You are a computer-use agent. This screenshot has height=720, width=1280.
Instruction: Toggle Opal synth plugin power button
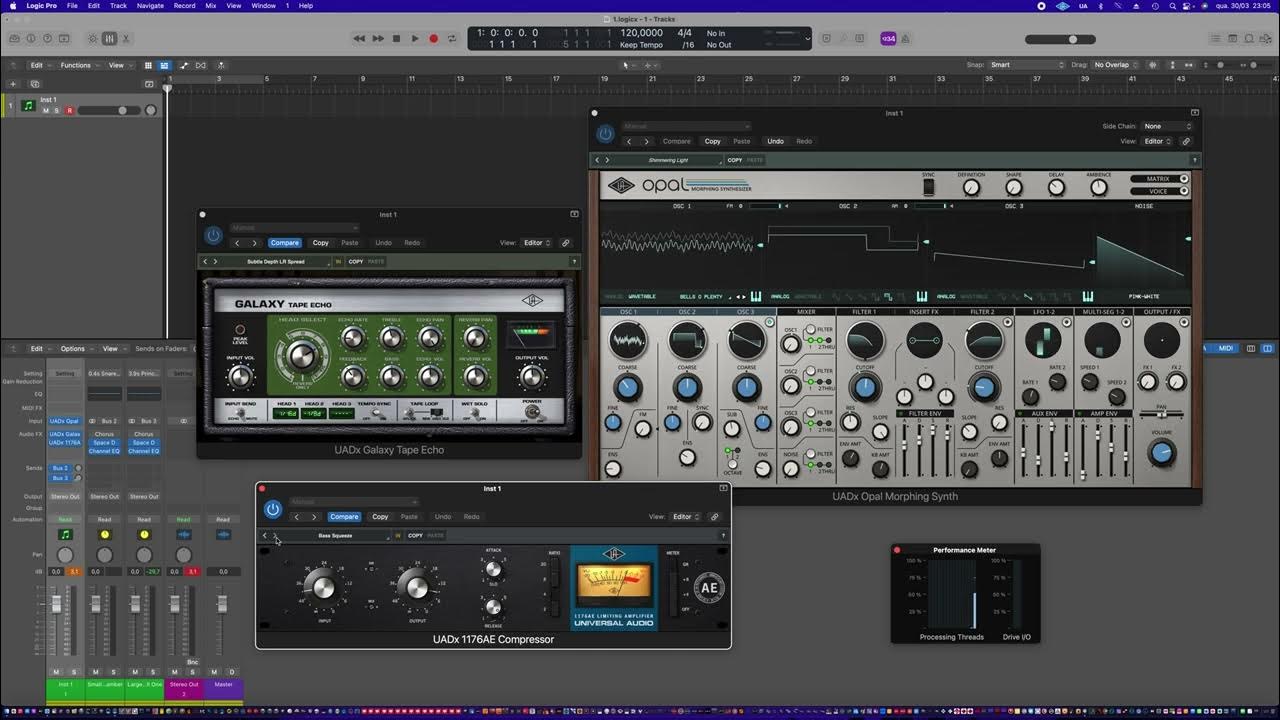[x=604, y=134]
